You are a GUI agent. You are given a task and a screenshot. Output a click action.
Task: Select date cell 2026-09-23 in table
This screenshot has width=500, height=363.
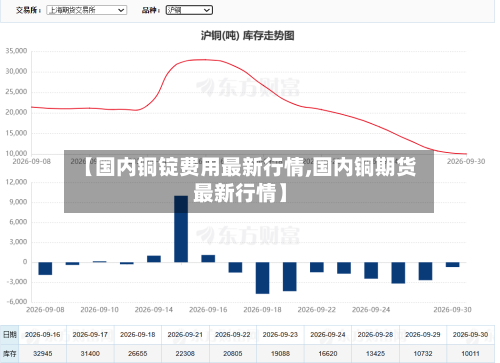pos(280,334)
